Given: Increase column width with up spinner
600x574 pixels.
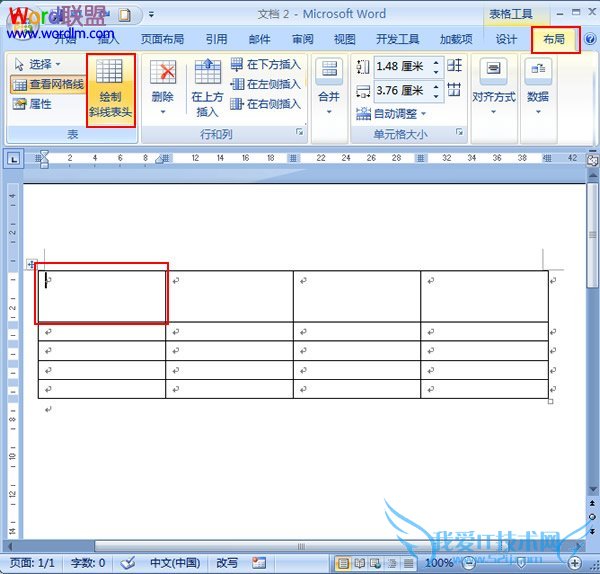Looking at the screenshot, I should tap(436, 87).
